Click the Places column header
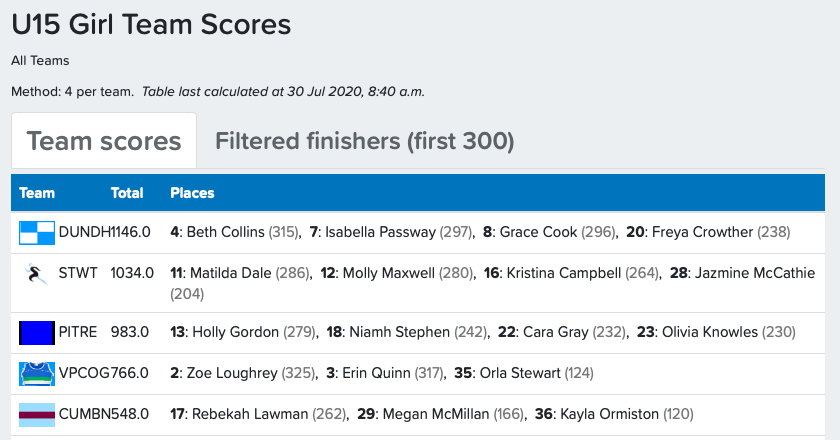 click(193, 193)
